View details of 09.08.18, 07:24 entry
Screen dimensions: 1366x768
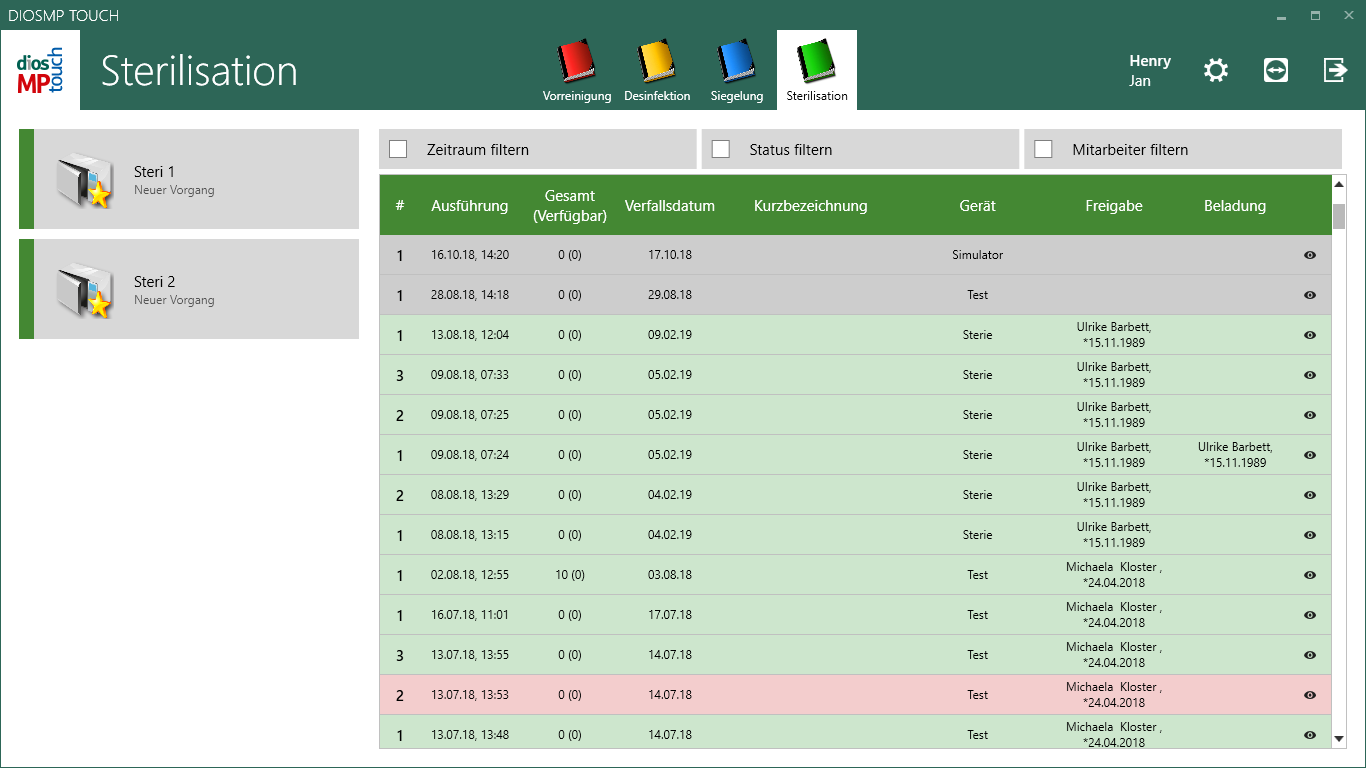pyautogui.click(x=1310, y=455)
